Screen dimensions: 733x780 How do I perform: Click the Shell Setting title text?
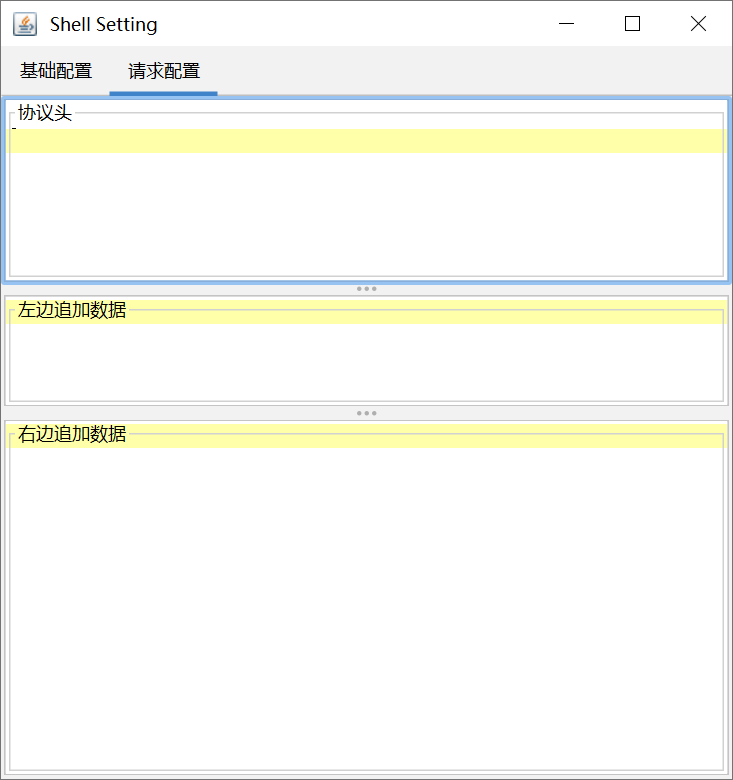104,24
